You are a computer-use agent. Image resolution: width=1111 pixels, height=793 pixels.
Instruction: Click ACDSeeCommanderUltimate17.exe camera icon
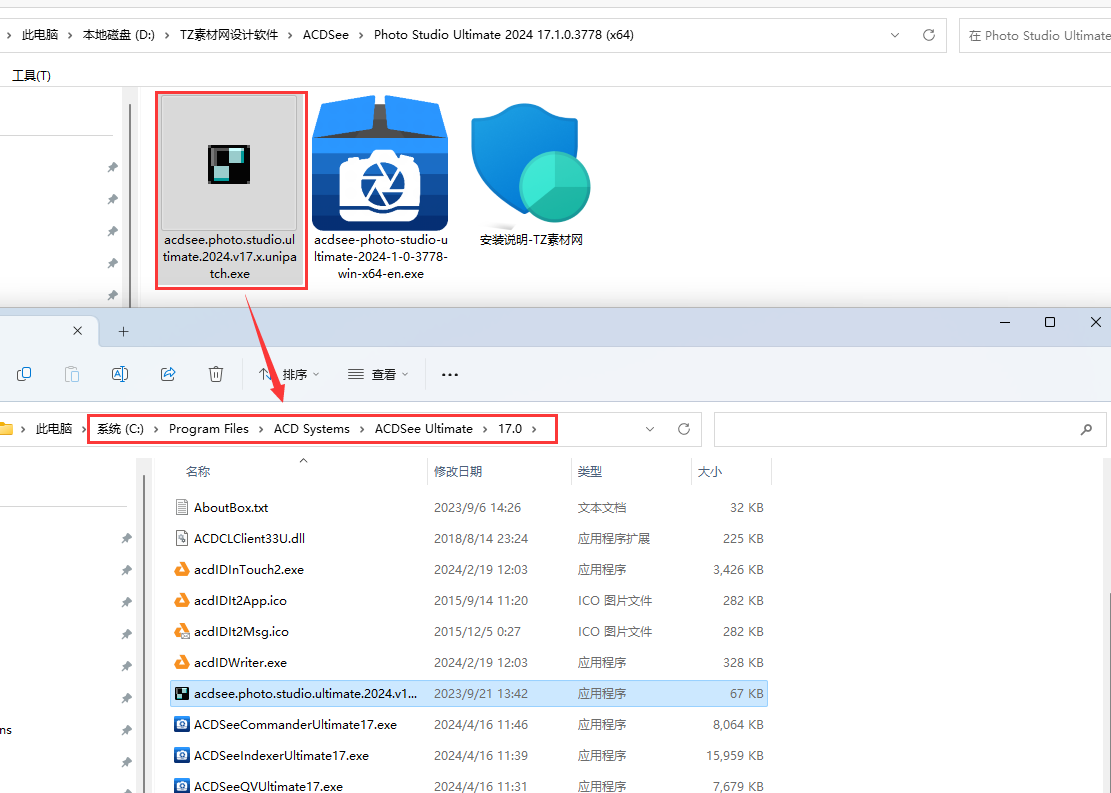[182, 724]
